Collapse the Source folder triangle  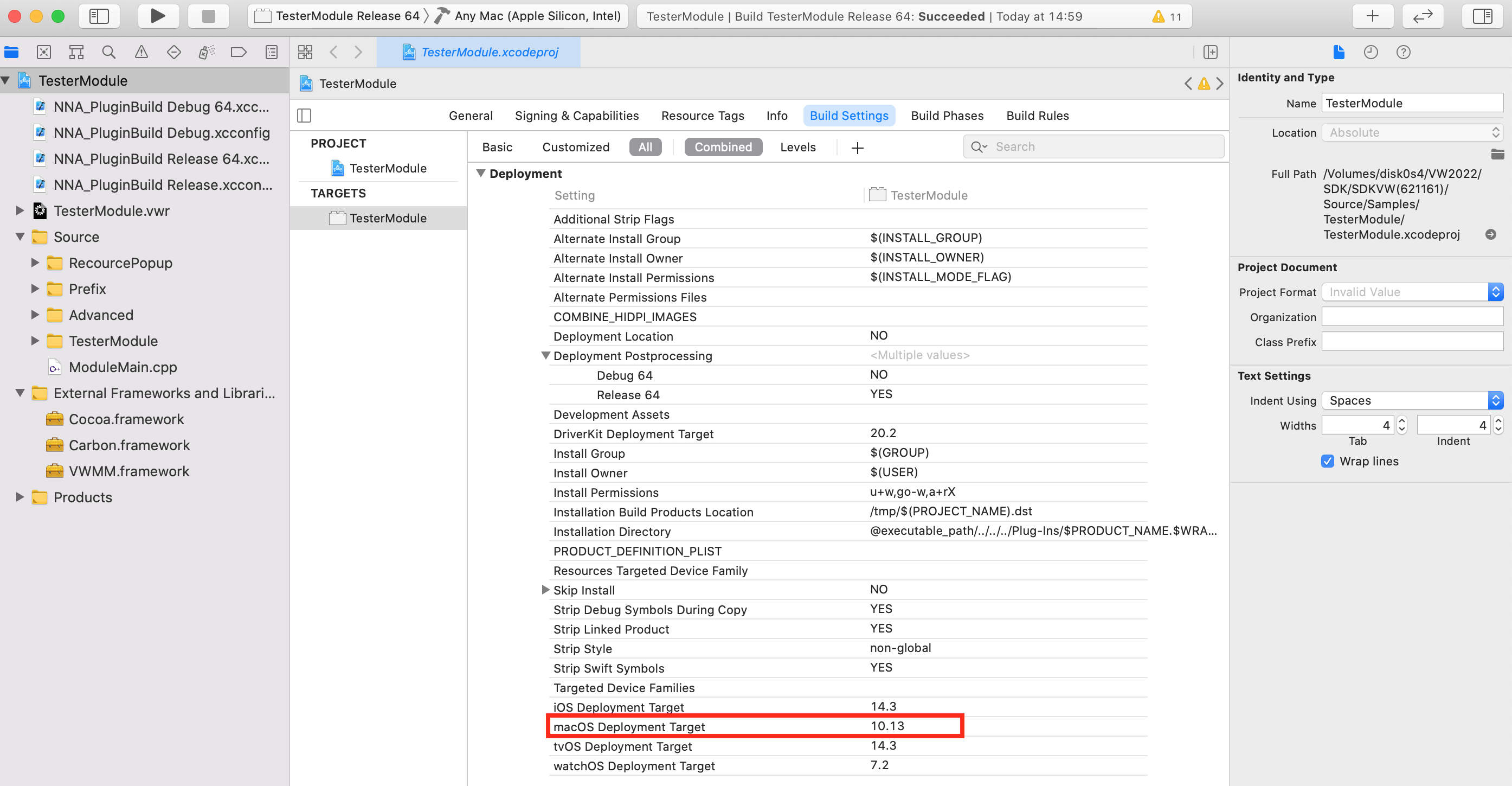click(x=20, y=237)
